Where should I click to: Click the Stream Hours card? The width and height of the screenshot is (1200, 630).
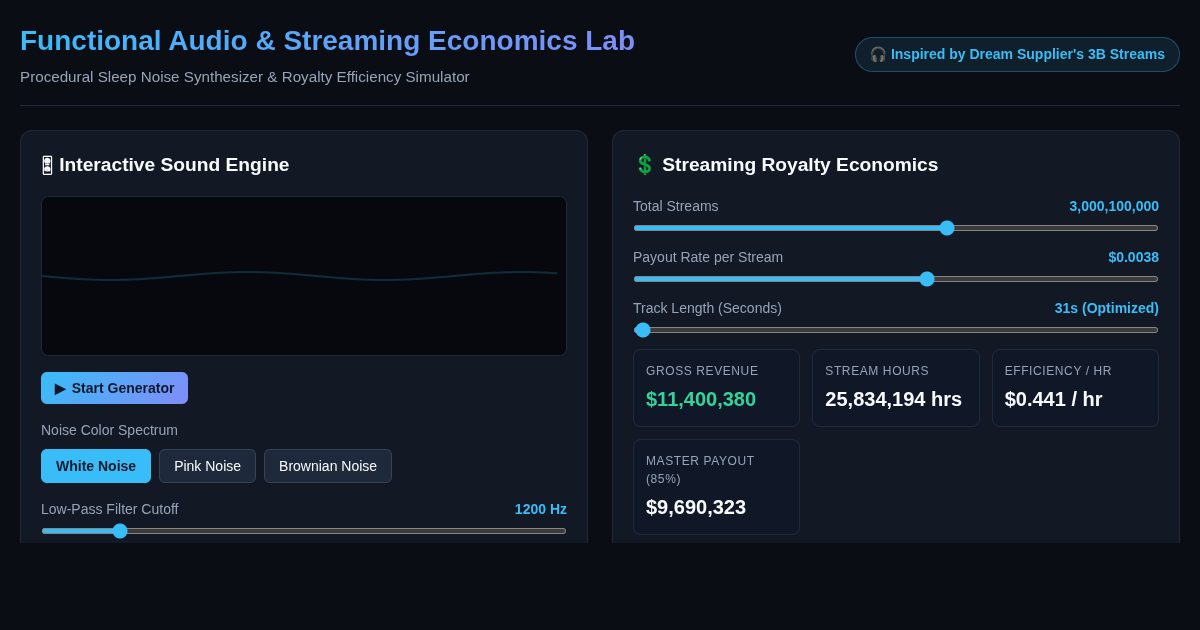click(x=896, y=388)
